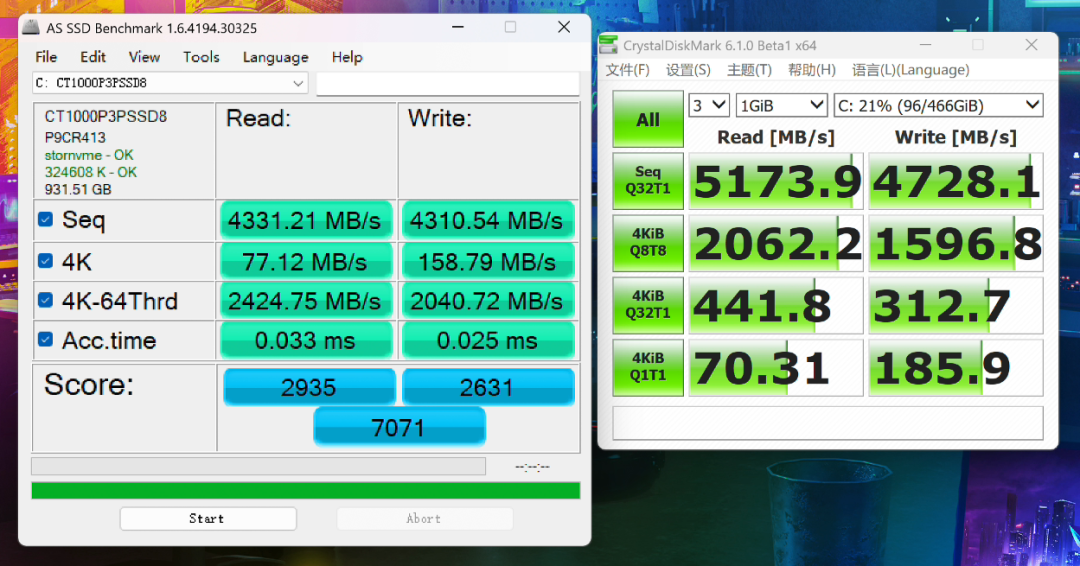The height and width of the screenshot is (566, 1080).
Task: Open the Help menu in AS SSD Benchmark
Action: [347, 57]
